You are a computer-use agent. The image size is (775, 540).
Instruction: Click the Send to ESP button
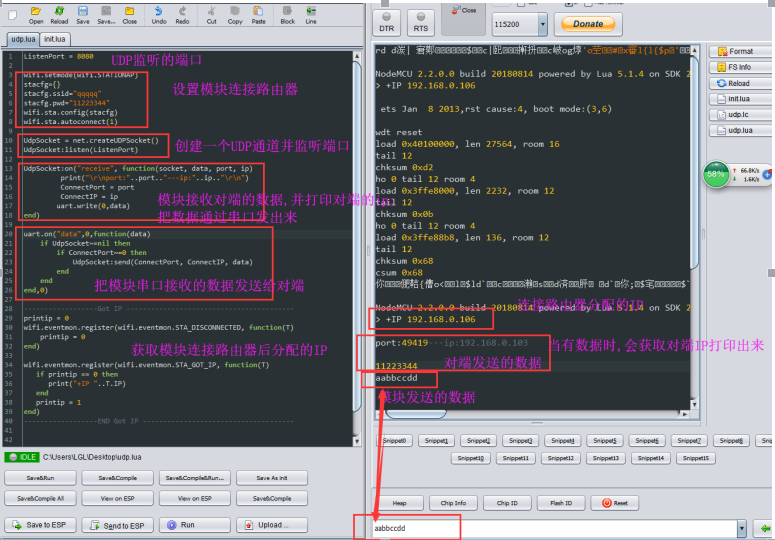[118, 525]
